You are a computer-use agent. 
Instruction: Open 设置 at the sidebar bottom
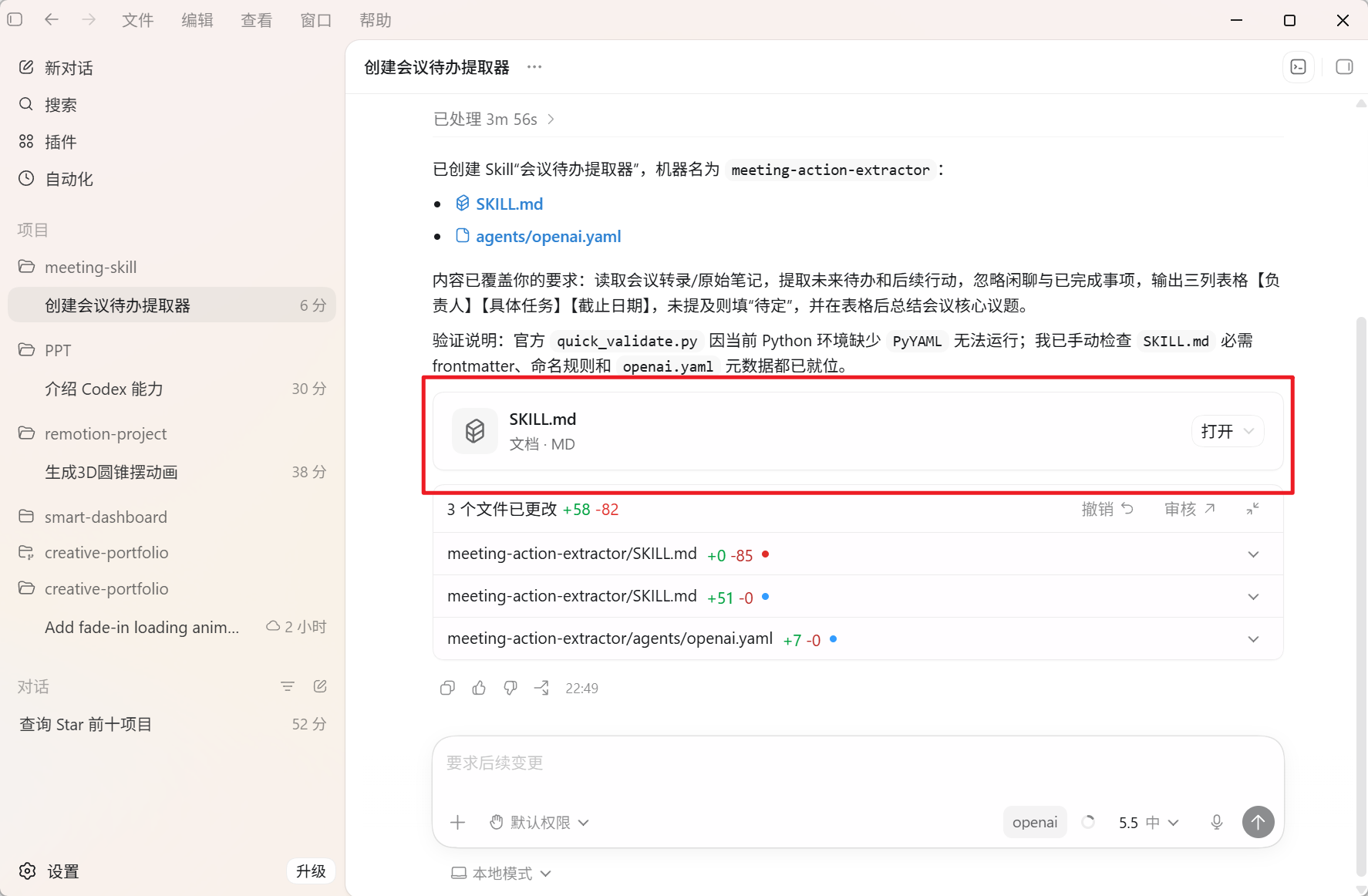[x=49, y=871]
